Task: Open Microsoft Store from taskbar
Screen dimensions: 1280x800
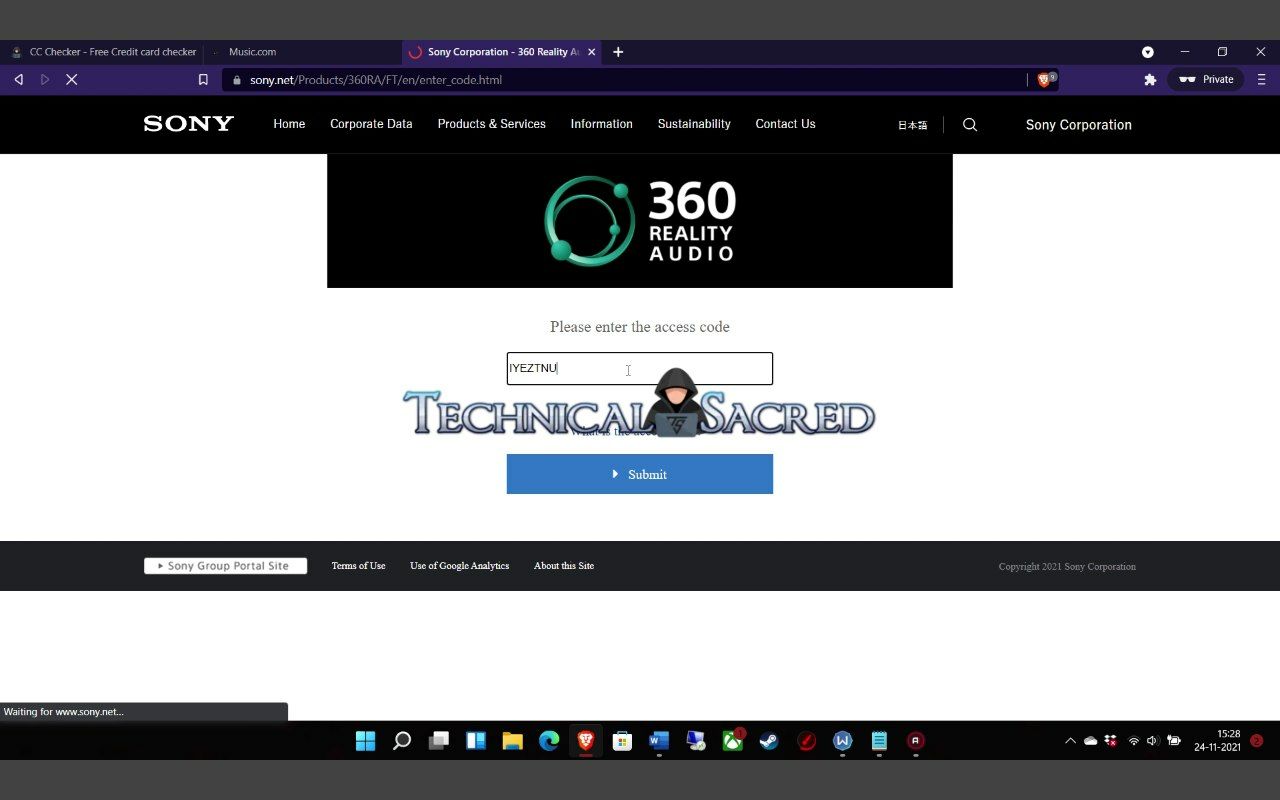Action: (x=622, y=741)
